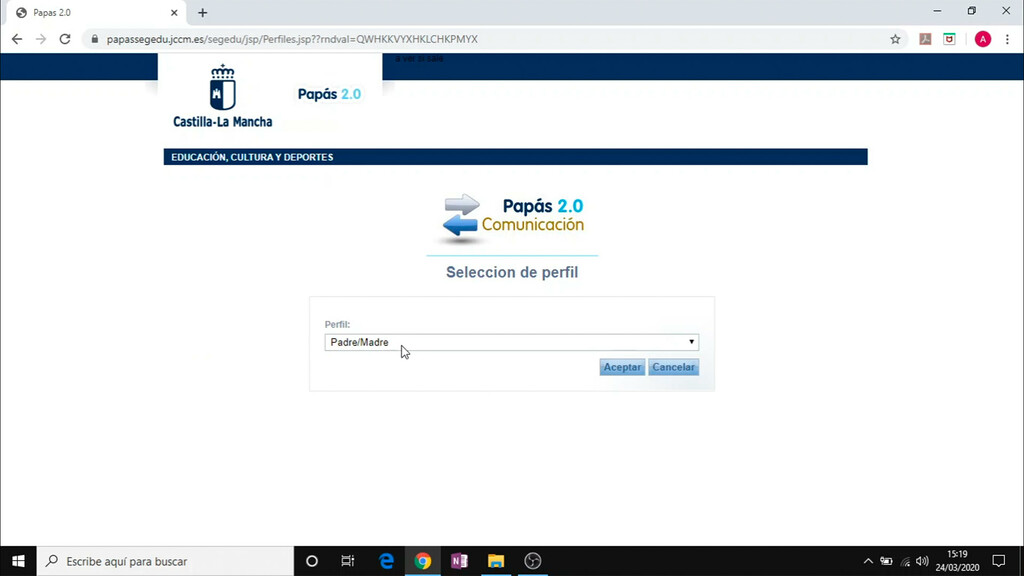
Task: Open the Windows Start menu
Action: pos(18,561)
